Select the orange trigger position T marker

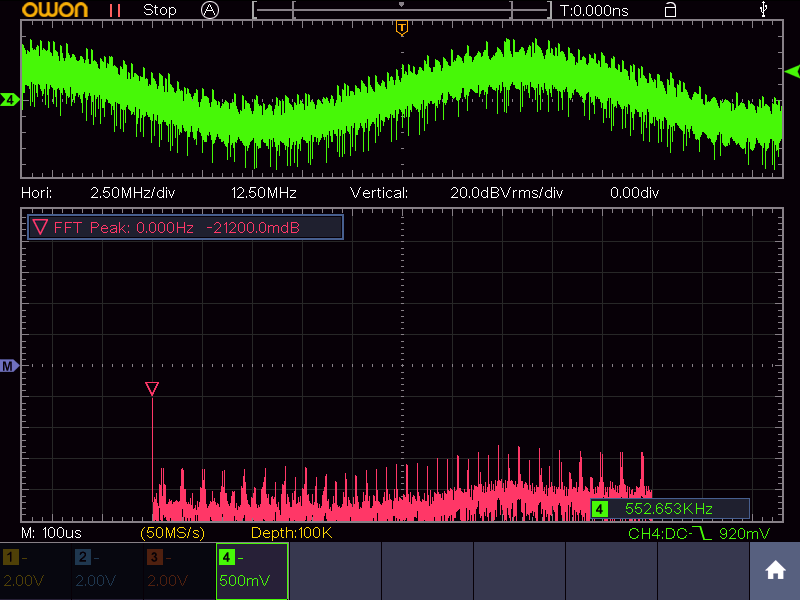coord(401,28)
